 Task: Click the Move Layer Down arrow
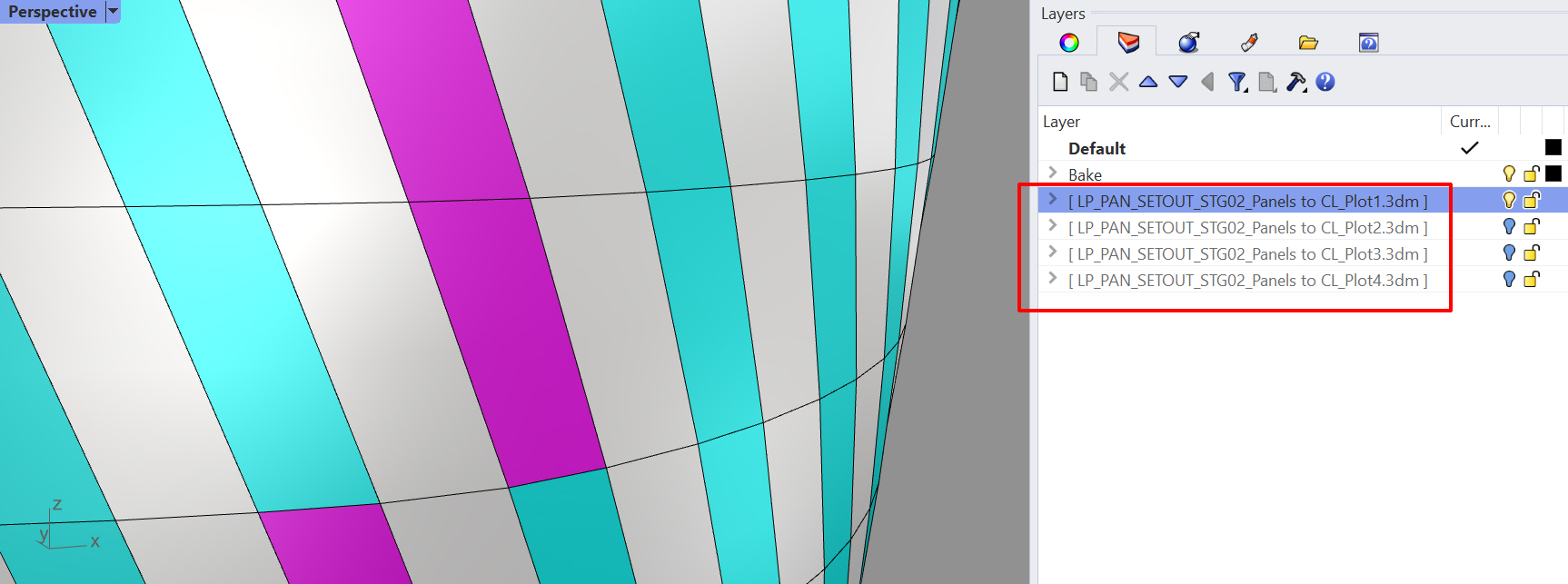pyautogui.click(x=1178, y=82)
